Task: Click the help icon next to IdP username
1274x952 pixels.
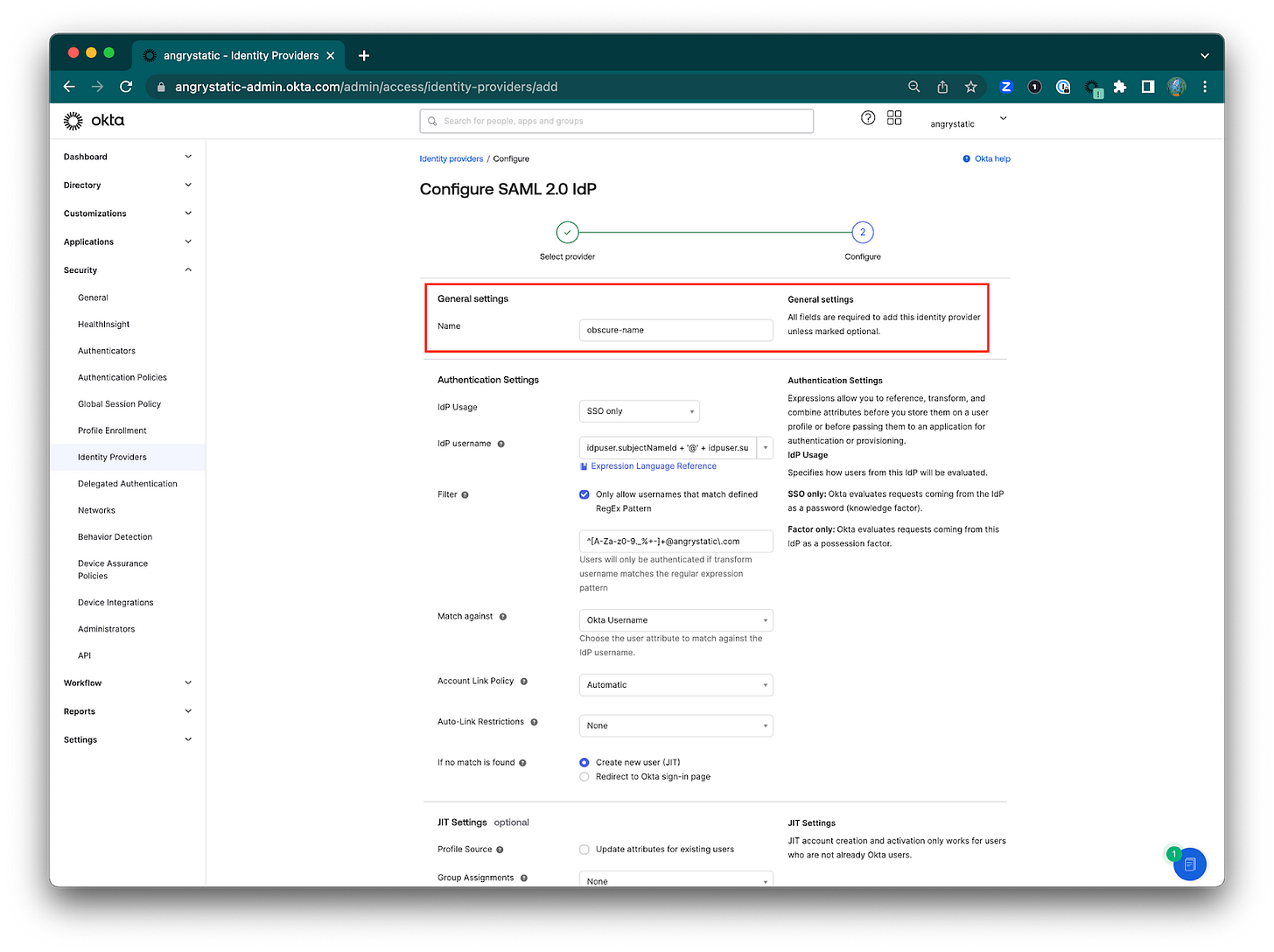Action: pos(500,444)
